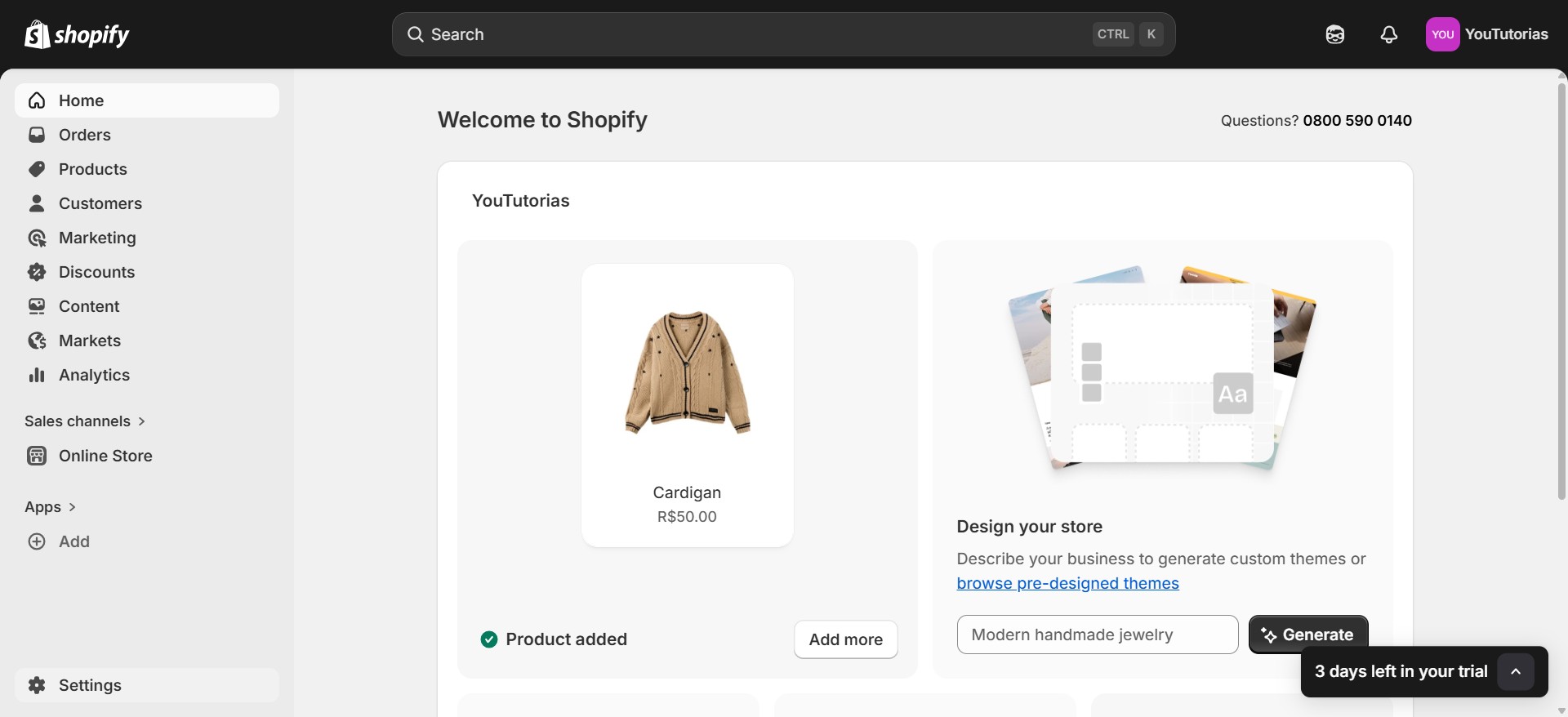The height and width of the screenshot is (717, 1568).
Task: Open the Cardigan product card
Action: tap(687, 405)
